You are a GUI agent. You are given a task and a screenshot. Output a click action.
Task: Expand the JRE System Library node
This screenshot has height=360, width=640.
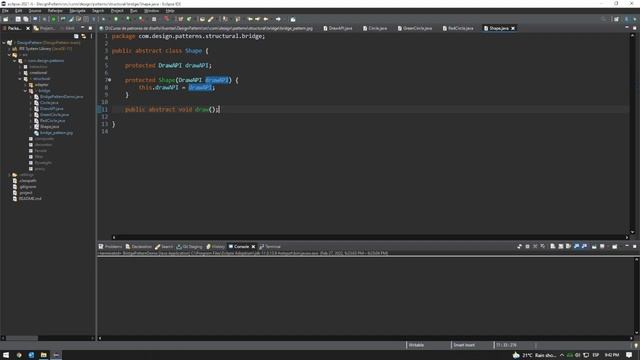coord(9,49)
